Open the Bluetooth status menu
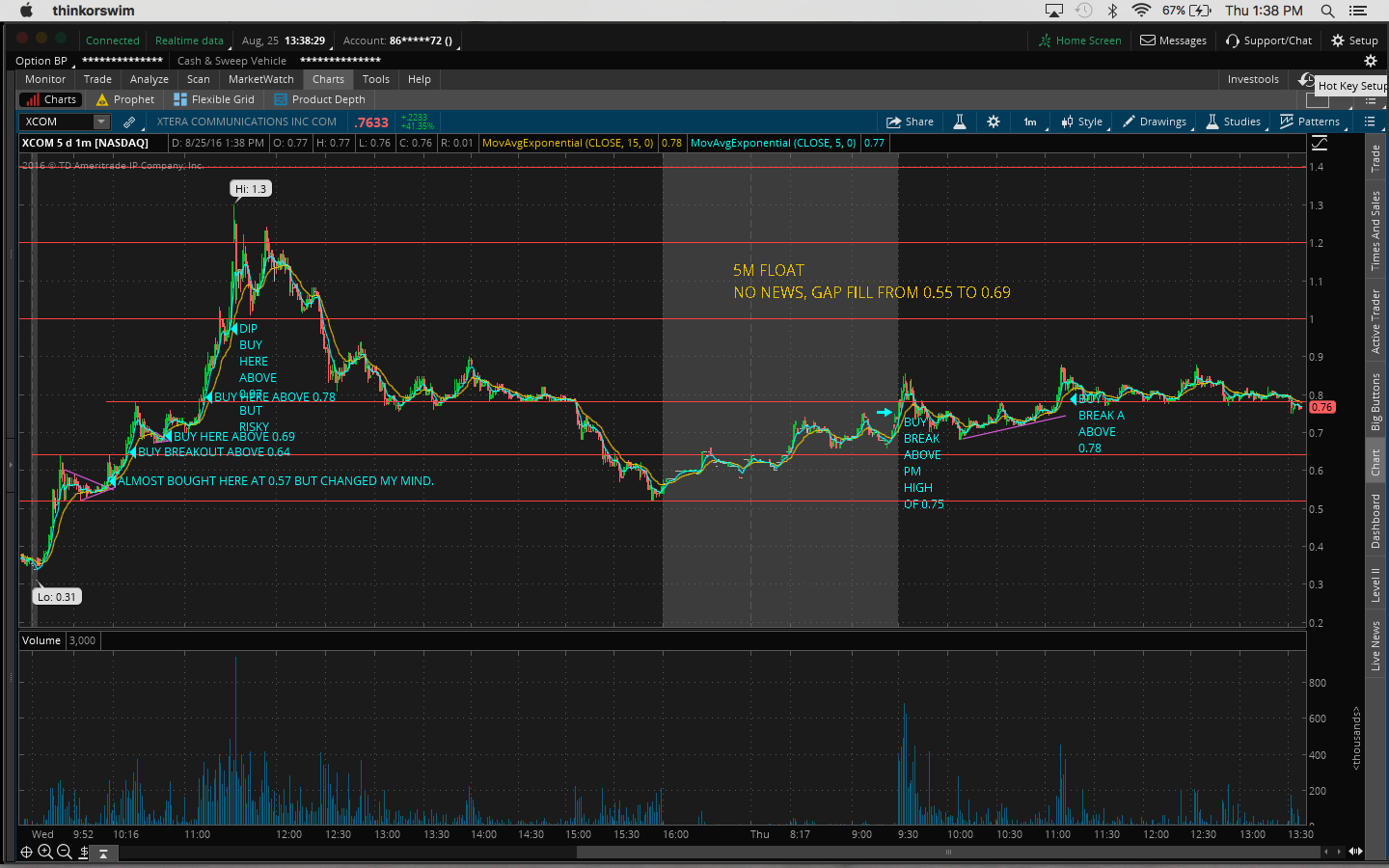 (x=1112, y=11)
